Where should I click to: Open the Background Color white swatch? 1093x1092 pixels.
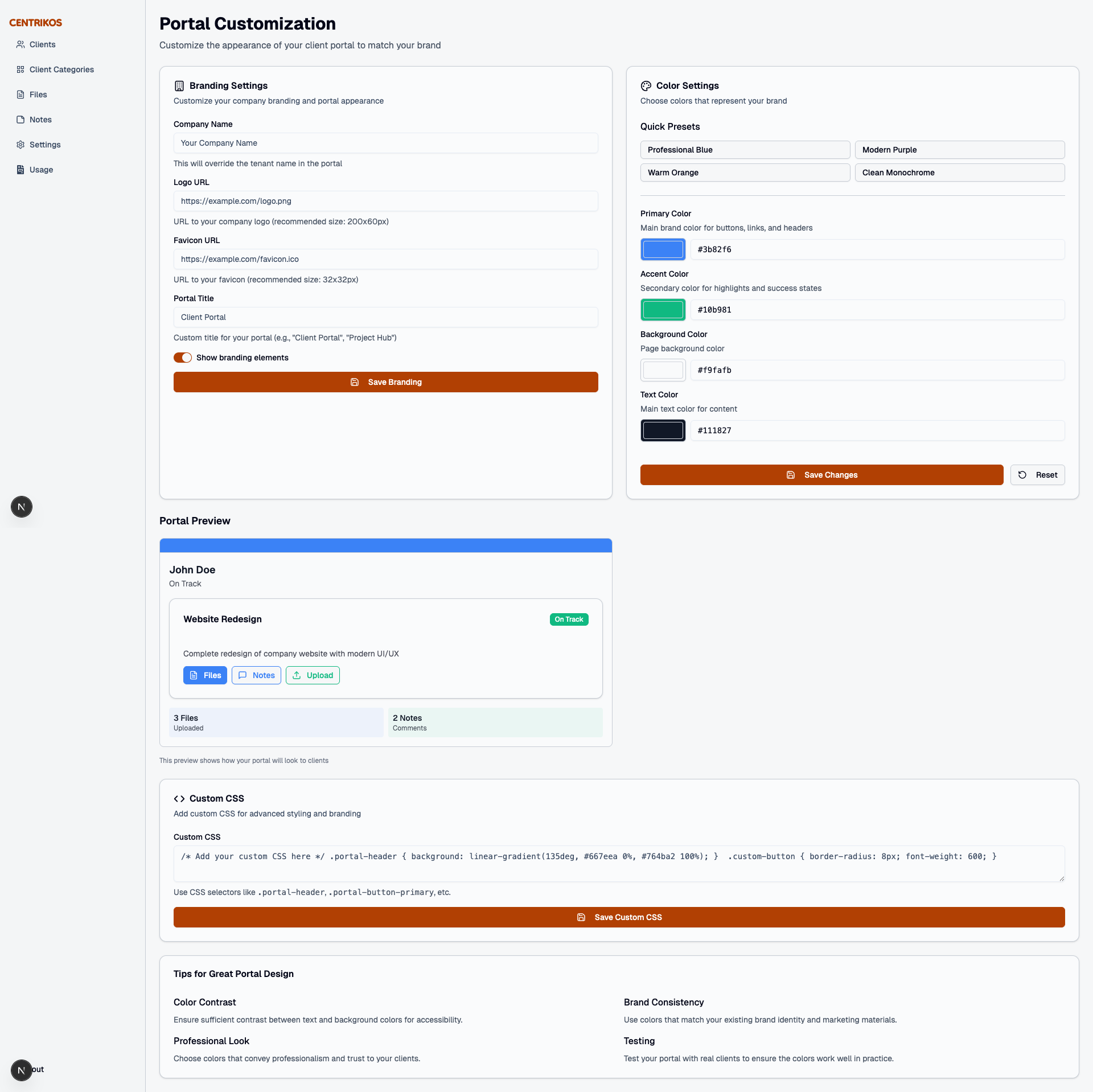click(x=663, y=370)
